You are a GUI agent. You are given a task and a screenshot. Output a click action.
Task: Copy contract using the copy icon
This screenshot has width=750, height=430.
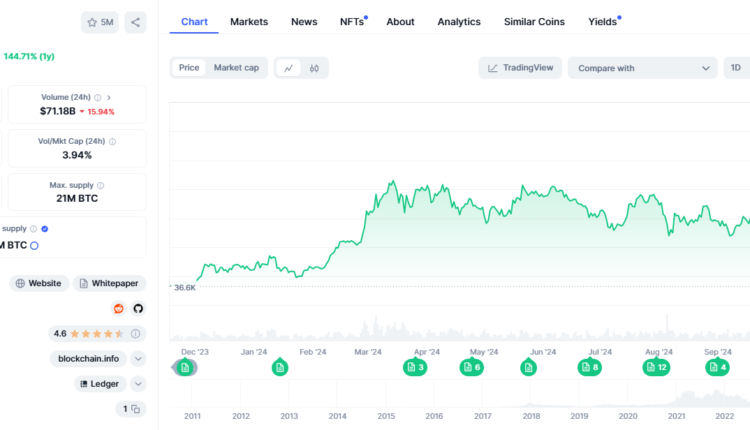(x=136, y=408)
